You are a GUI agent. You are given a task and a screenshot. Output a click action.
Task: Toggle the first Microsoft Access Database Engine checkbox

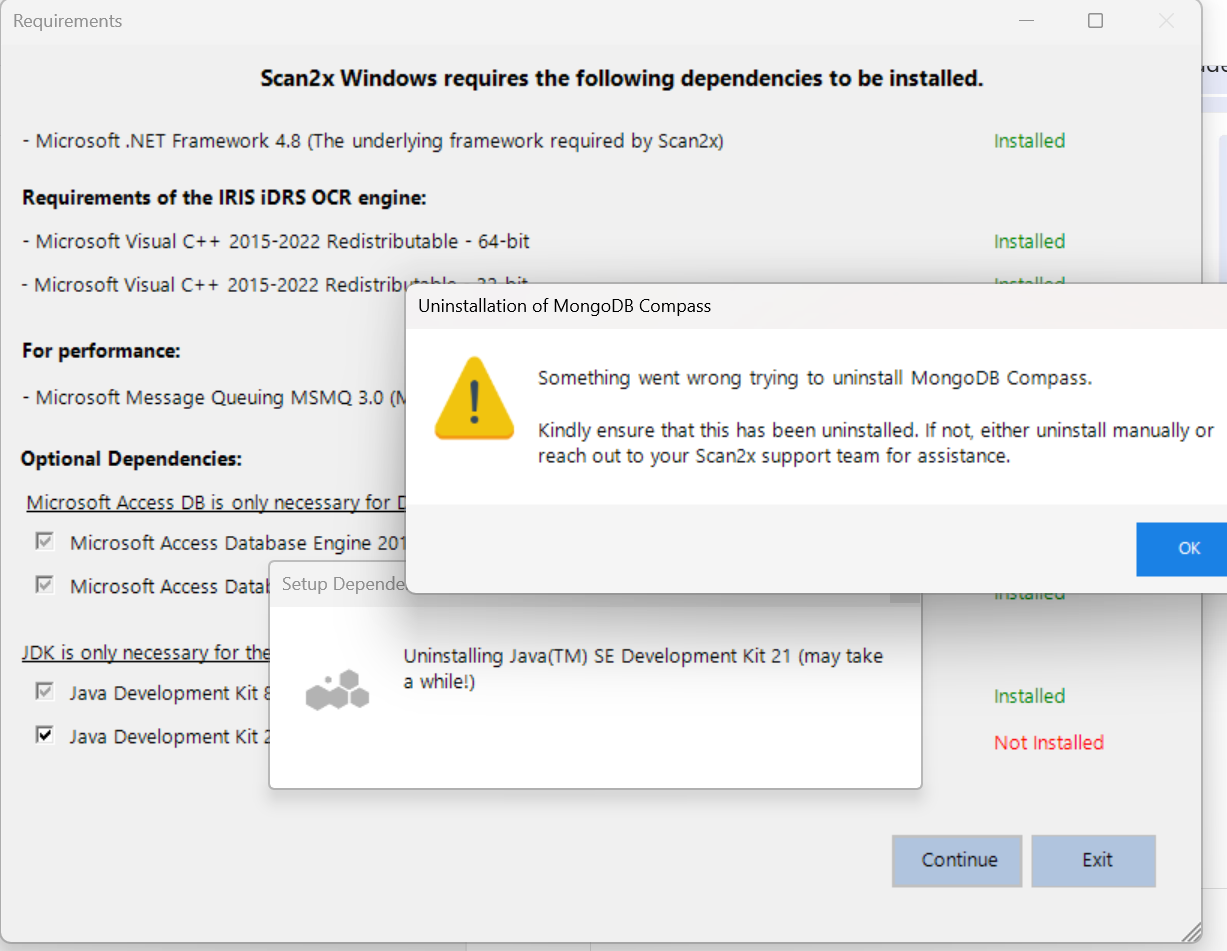(44, 542)
